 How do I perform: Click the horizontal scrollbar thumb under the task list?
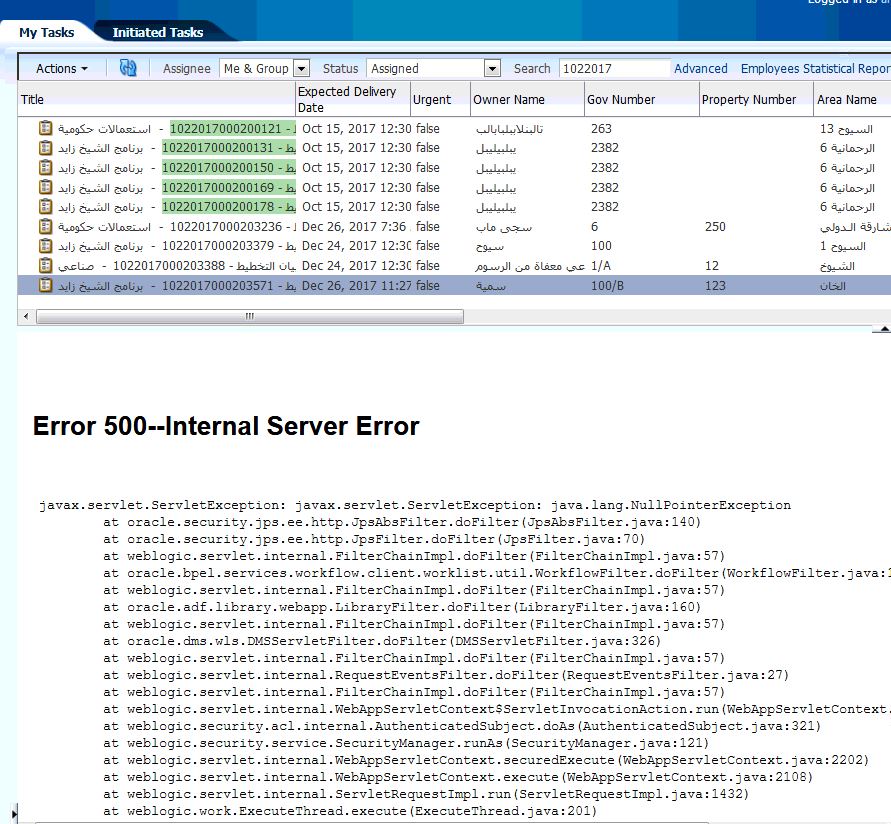[249, 316]
